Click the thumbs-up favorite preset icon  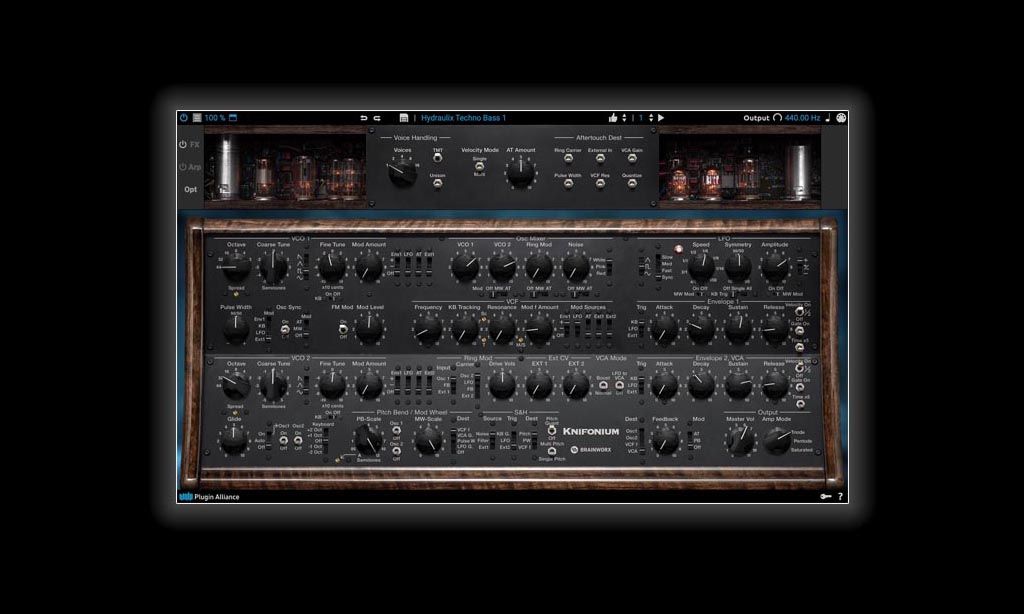click(613, 118)
